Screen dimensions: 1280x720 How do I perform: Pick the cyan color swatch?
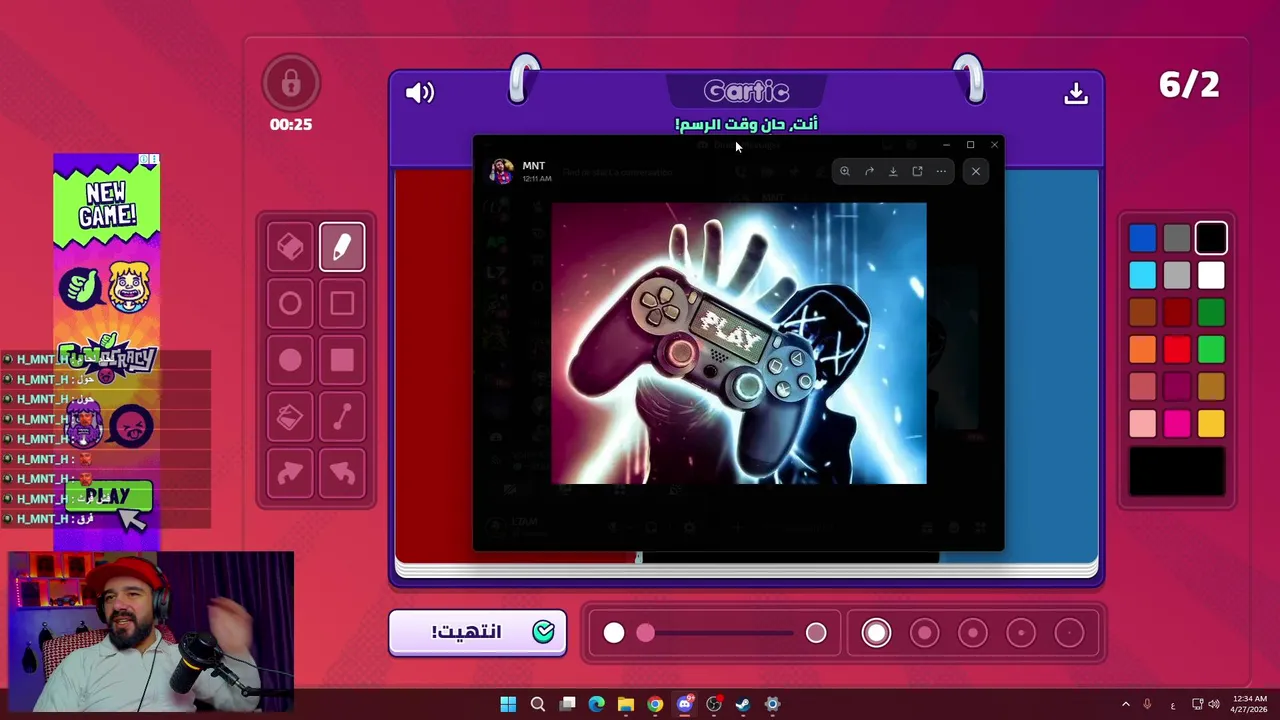coord(1143,275)
